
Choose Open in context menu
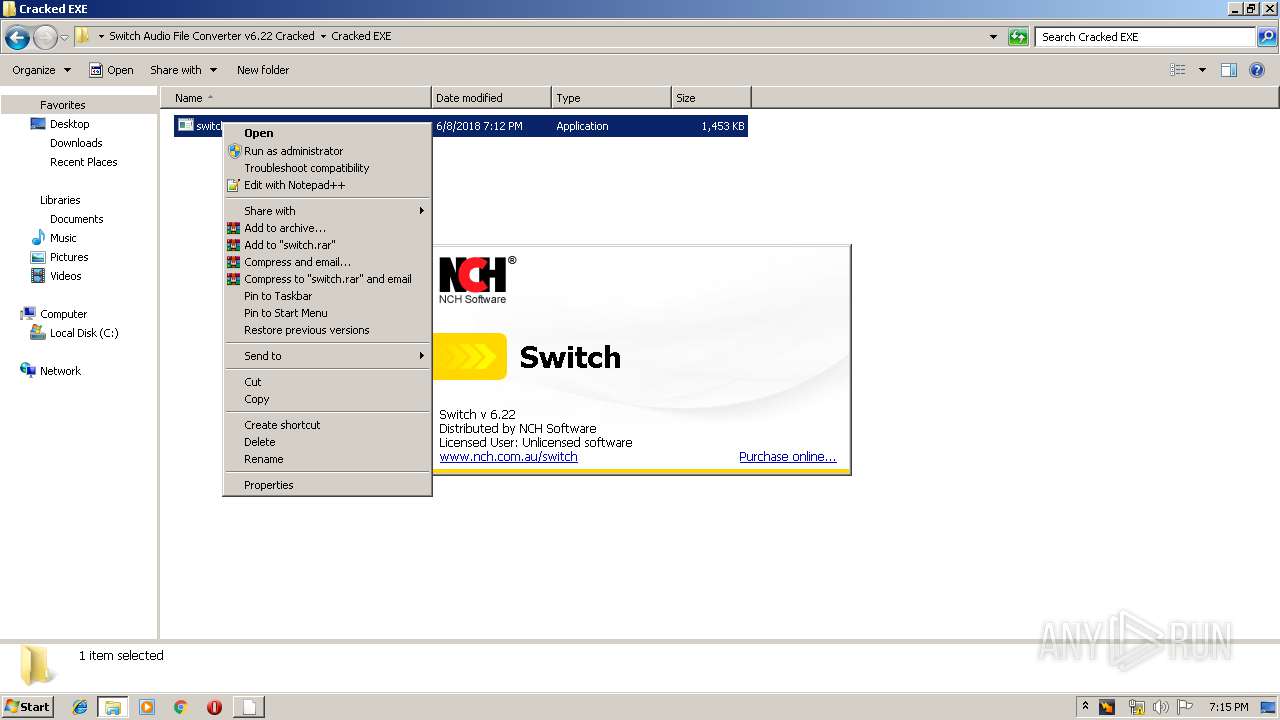coord(327,133)
